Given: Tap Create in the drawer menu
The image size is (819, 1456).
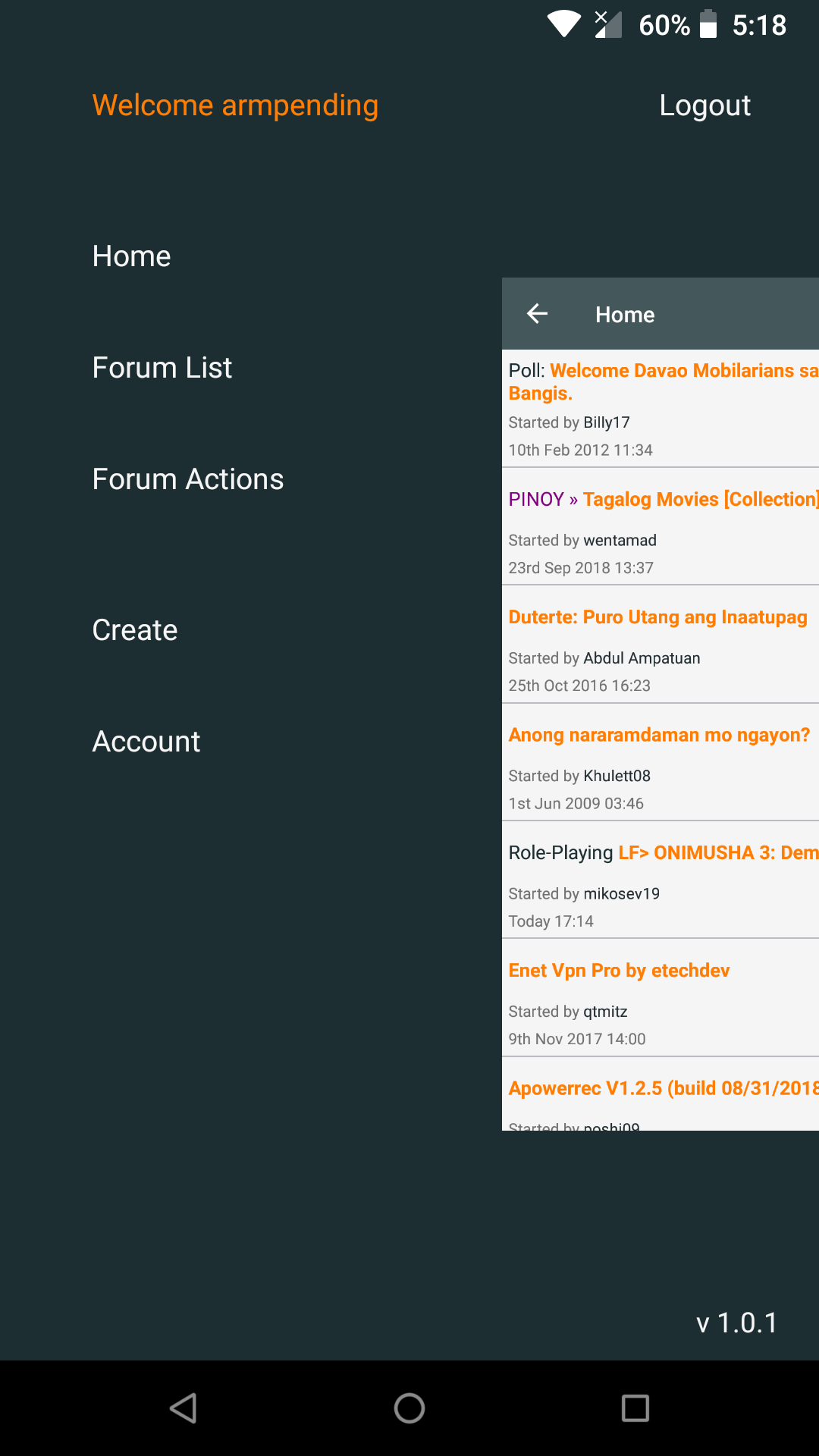Looking at the screenshot, I should 134,630.
